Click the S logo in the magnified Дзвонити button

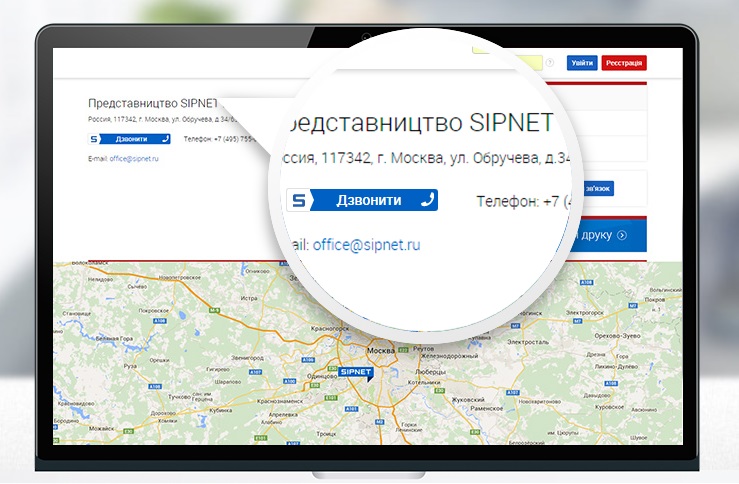click(298, 200)
